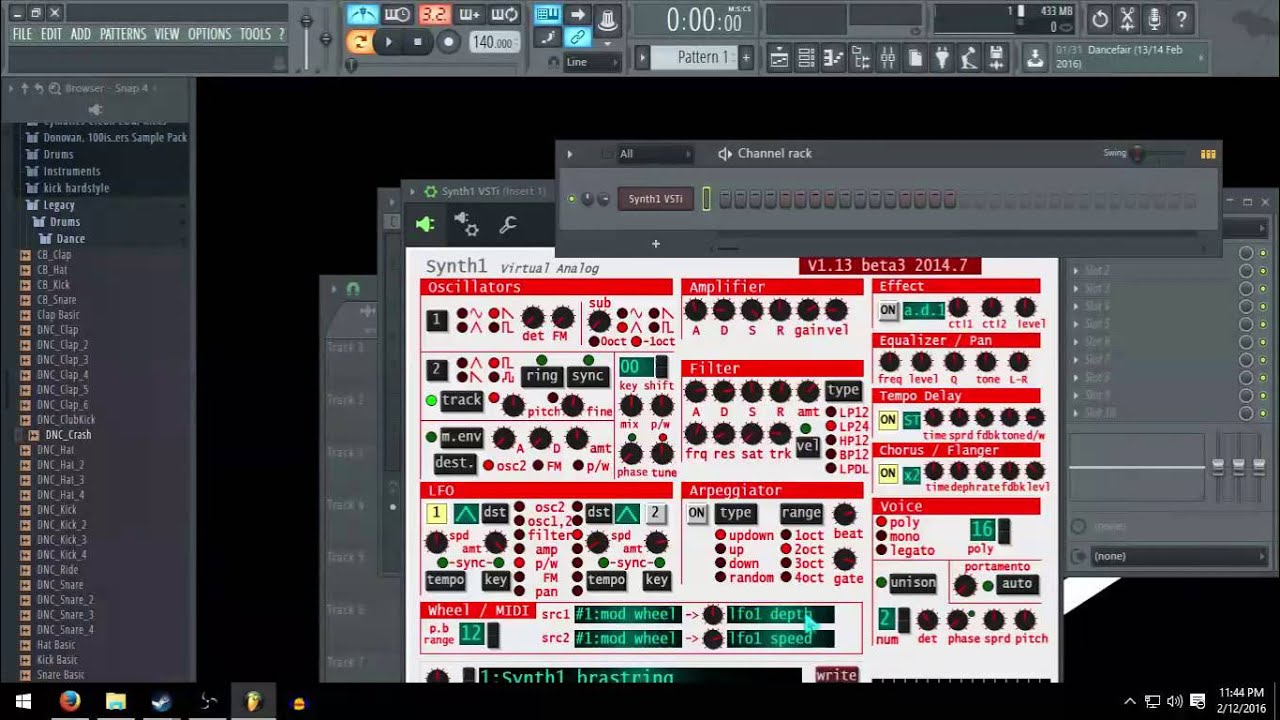Open FL Studio icon in Windows taskbar

tap(253, 701)
